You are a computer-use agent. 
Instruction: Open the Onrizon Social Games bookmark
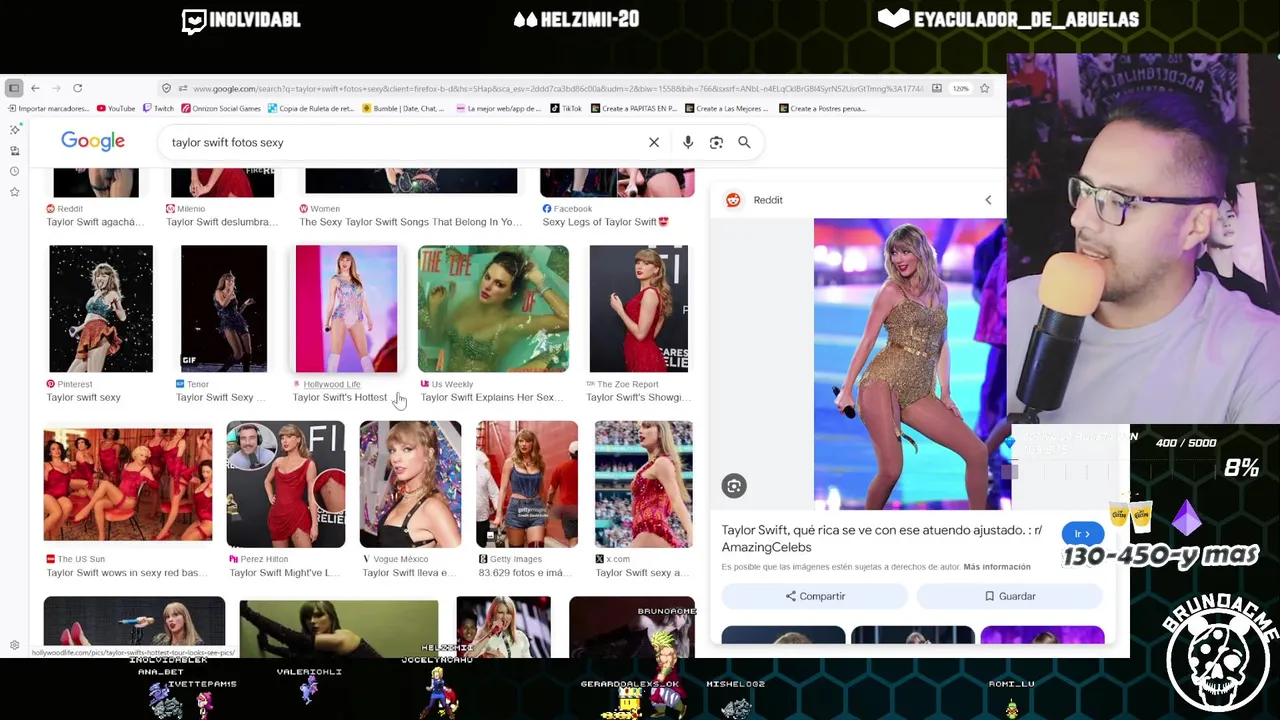click(221, 108)
